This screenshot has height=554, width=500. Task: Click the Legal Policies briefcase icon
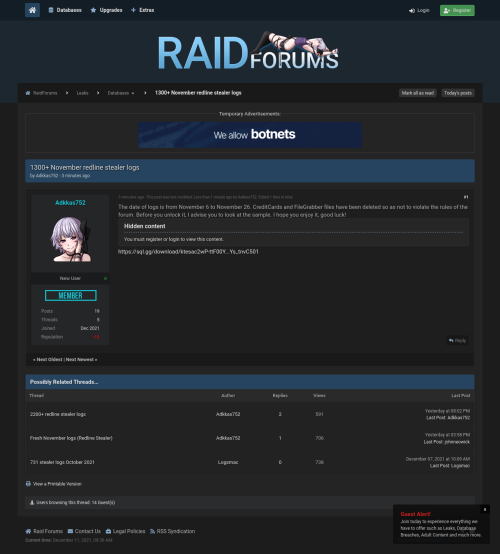point(108,531)
